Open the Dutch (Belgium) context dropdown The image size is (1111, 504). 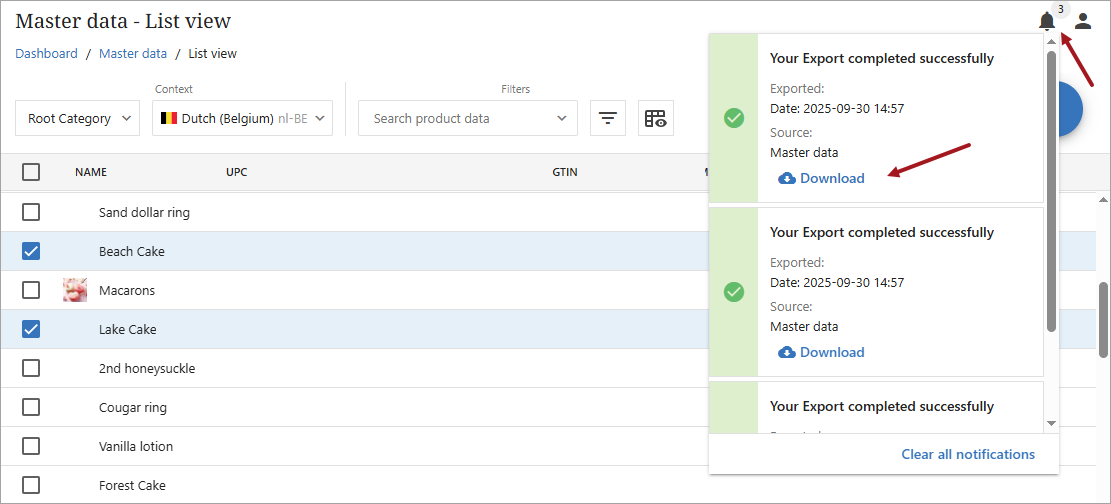(x=244, y=118)
